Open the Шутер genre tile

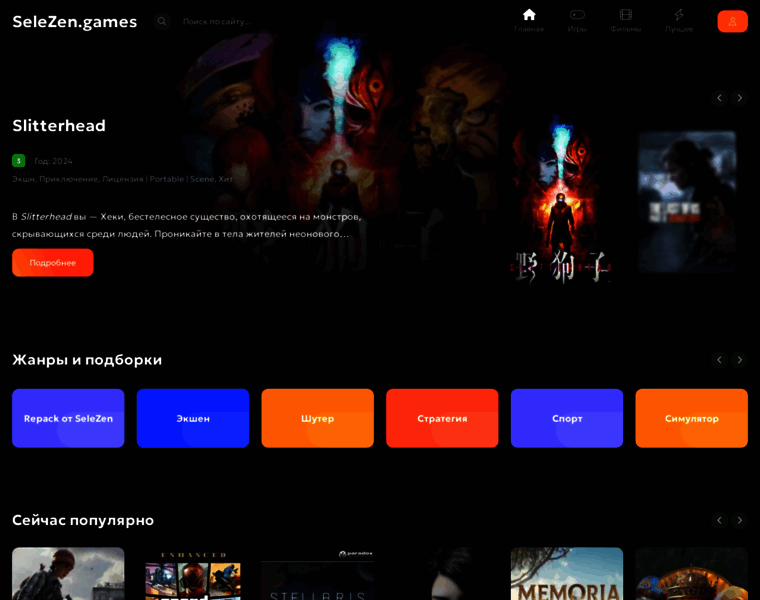pyautogui.click(x=317, y=418)
